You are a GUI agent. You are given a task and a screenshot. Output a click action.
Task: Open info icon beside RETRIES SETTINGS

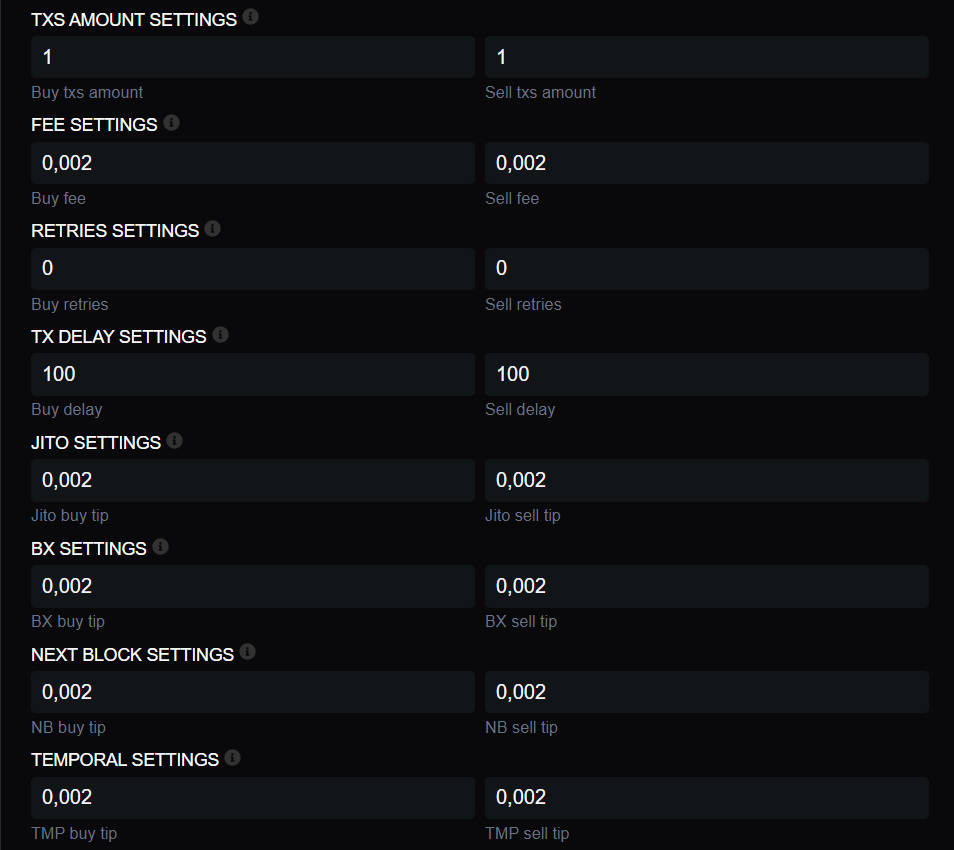213,229
